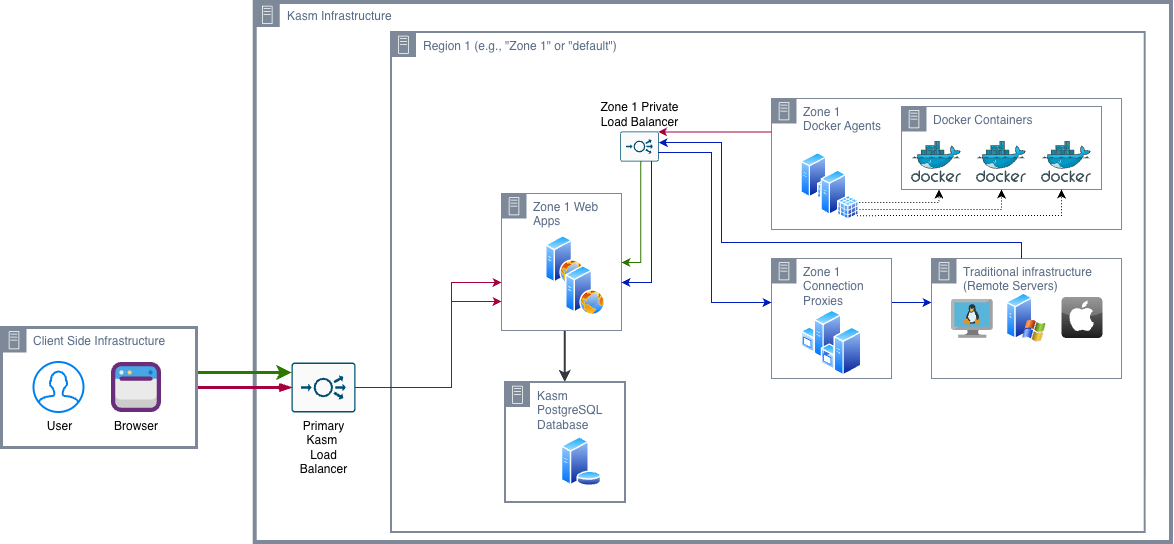1174x544 pixels.
Task: Click the Docker Containers header icon
Action: click(x=914, y=120)
